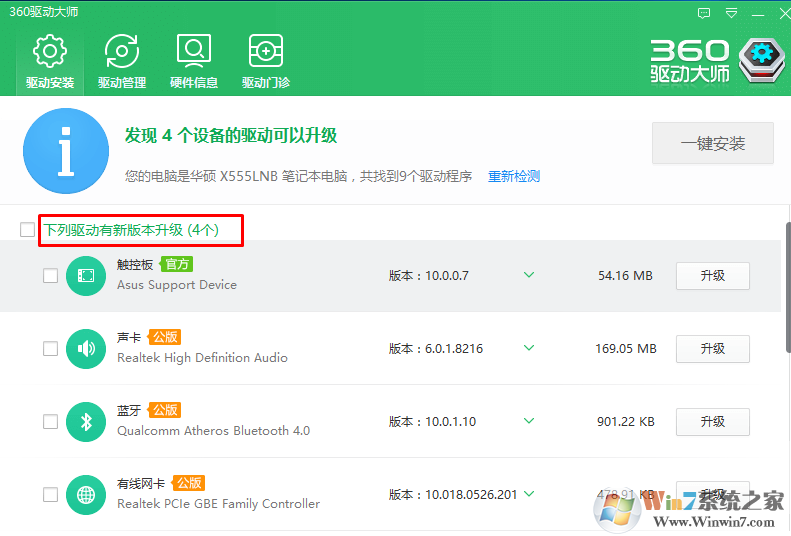
Task: Expand version dropdown for 声卡 driver
Action: 529,348
